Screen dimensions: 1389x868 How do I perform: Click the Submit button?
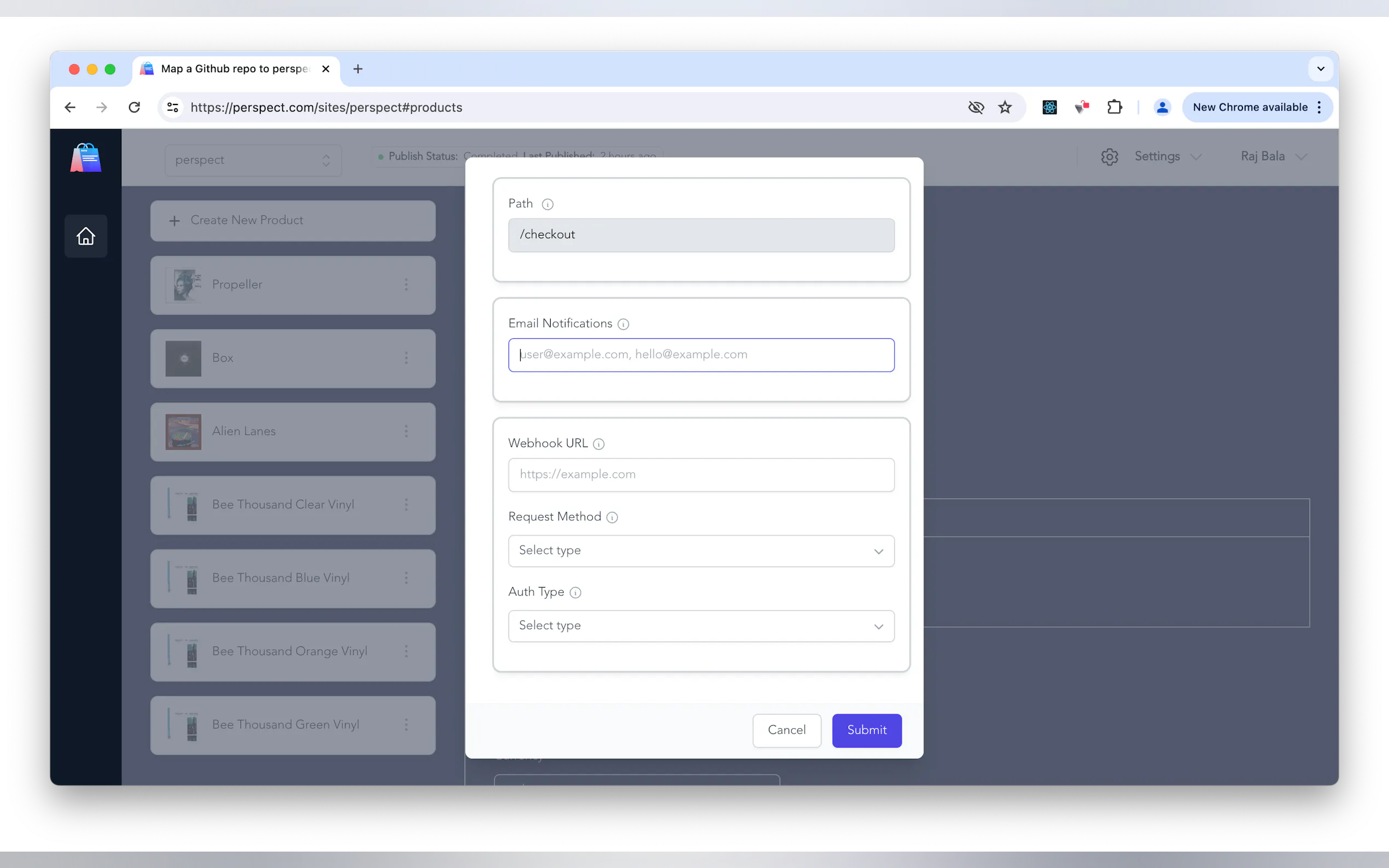click(866, 730)
